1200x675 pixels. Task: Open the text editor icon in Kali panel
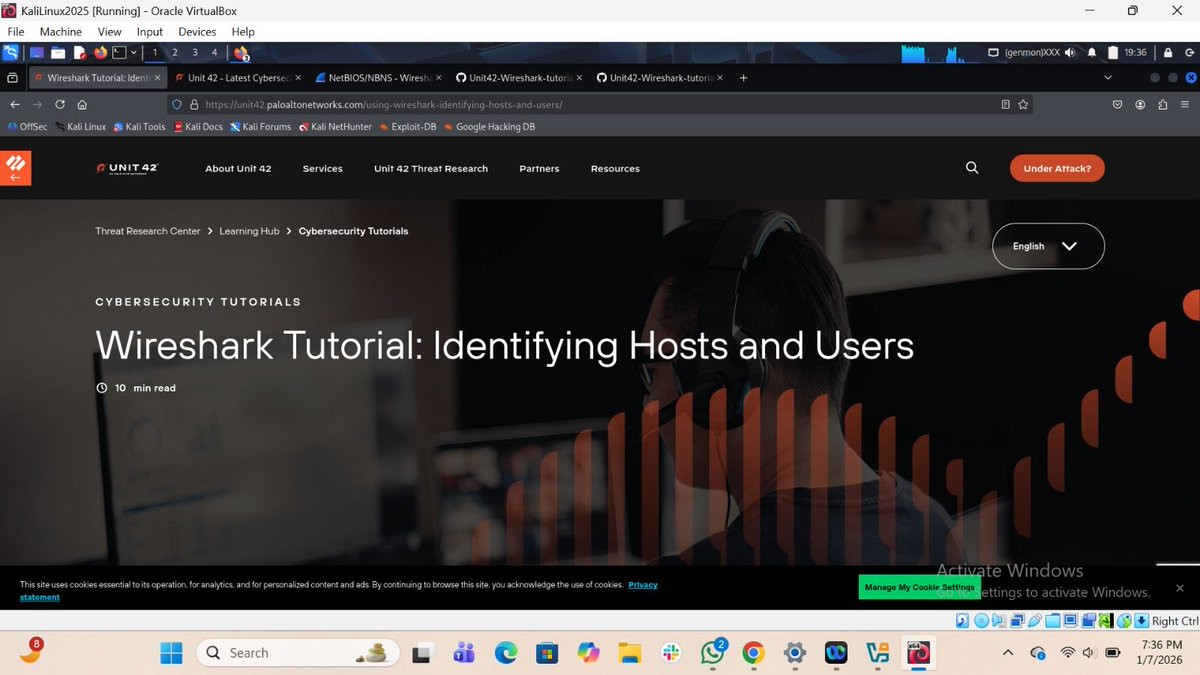pyautogui.click(x=80, y=52)
